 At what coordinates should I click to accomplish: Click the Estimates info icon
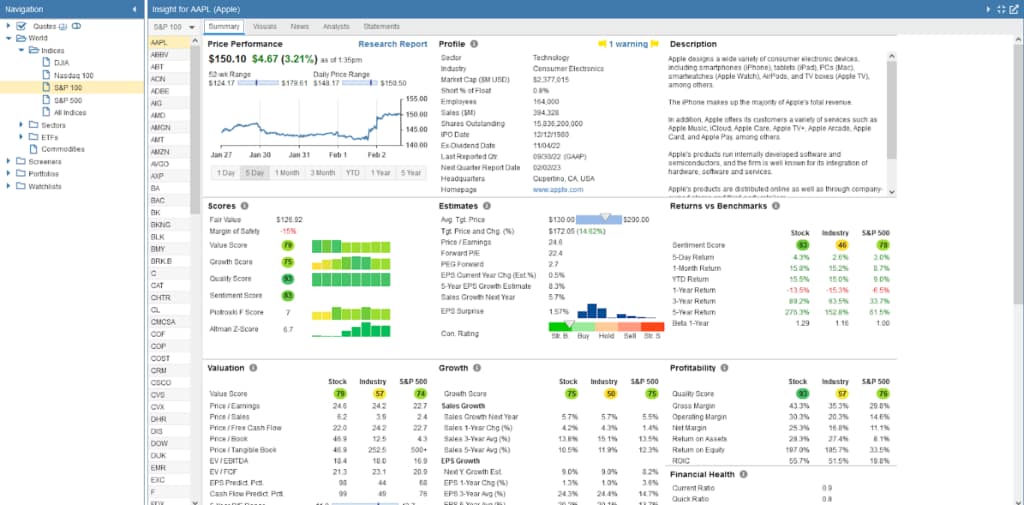[x=487, y=206]
